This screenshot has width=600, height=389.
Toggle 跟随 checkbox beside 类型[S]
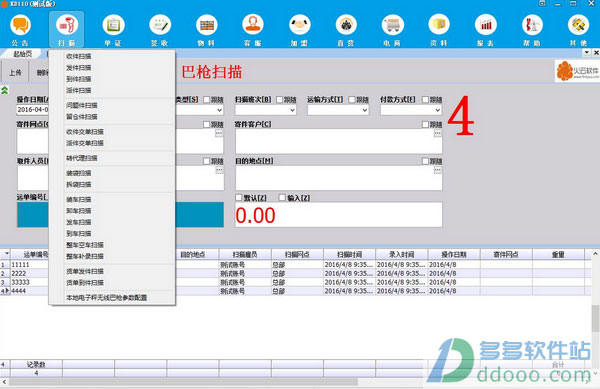click(x=207, y=99)
